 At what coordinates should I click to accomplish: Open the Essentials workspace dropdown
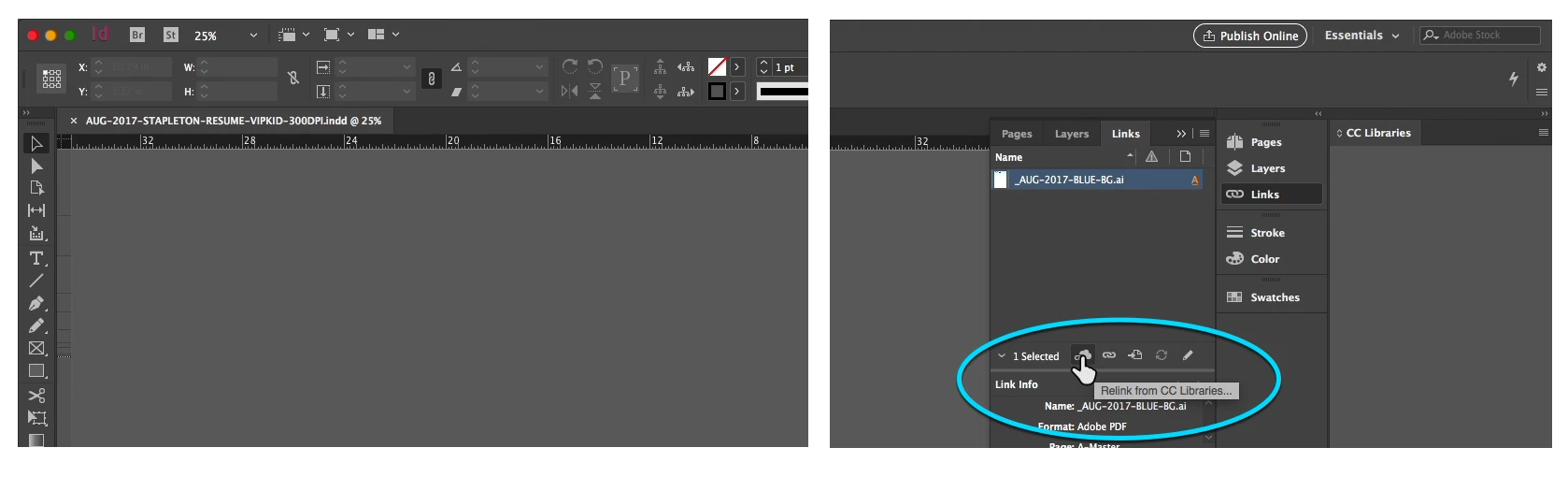point(1361,36)
